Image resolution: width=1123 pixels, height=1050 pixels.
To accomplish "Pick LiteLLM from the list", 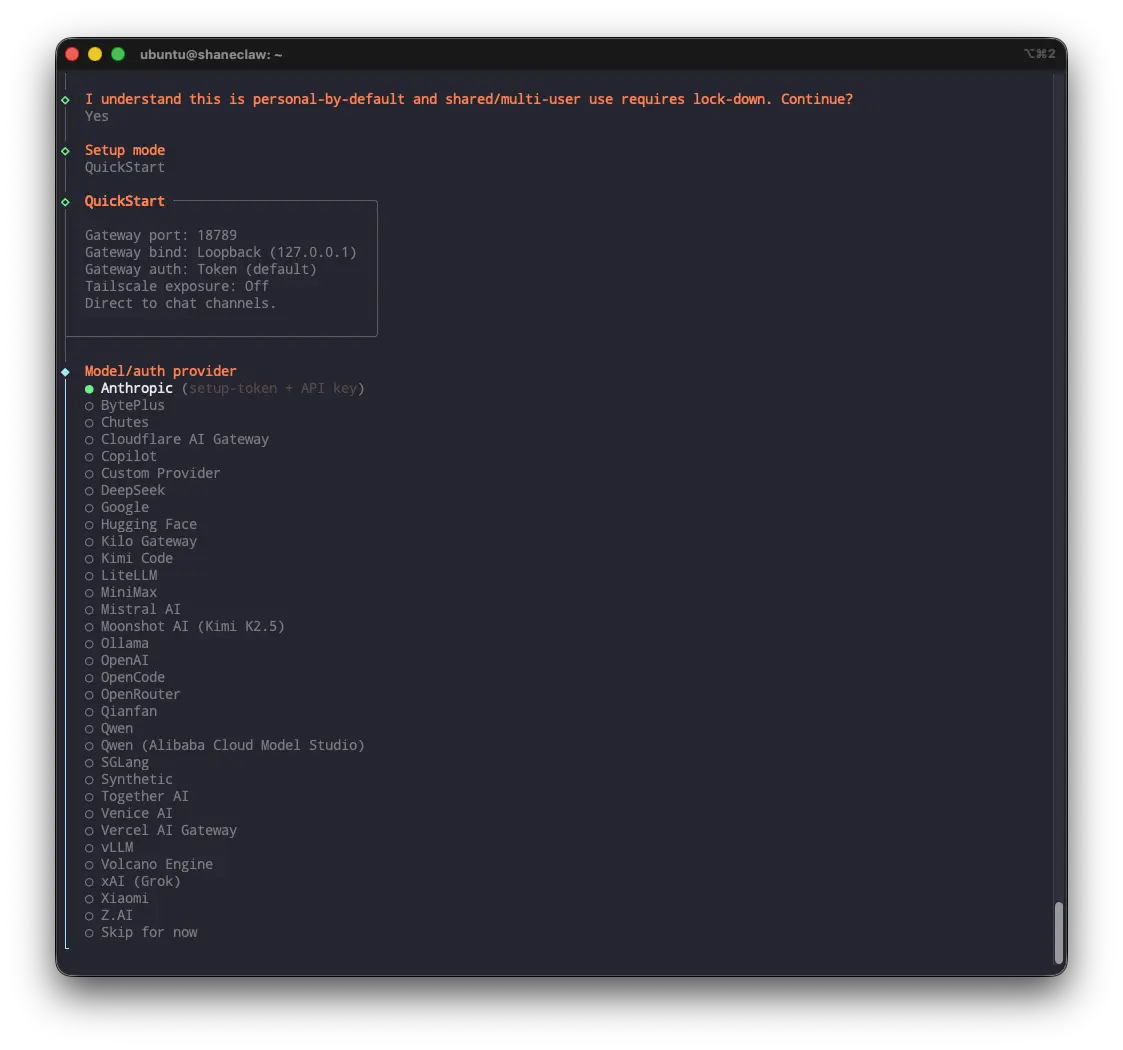I will point(120,575).
